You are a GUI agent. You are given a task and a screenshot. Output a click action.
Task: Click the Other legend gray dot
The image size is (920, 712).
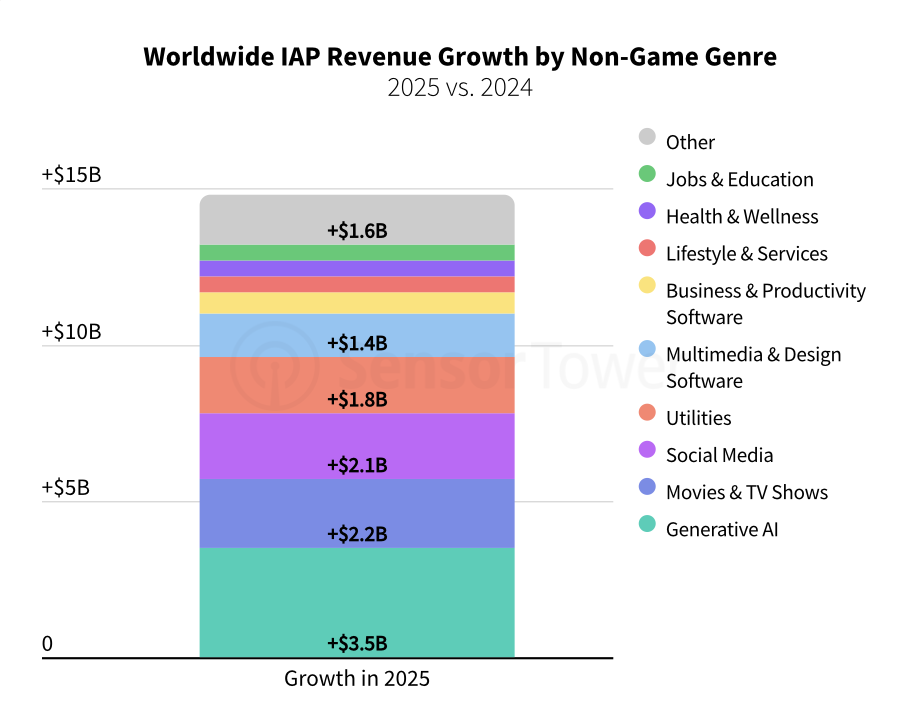[x=647, y=137]
